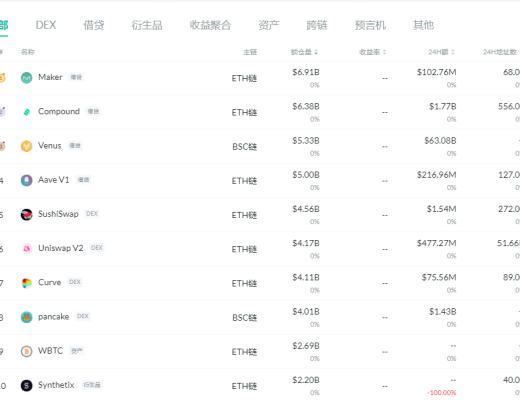
Task: Click the -100.00% change value
Action: (x=442, y=393)
